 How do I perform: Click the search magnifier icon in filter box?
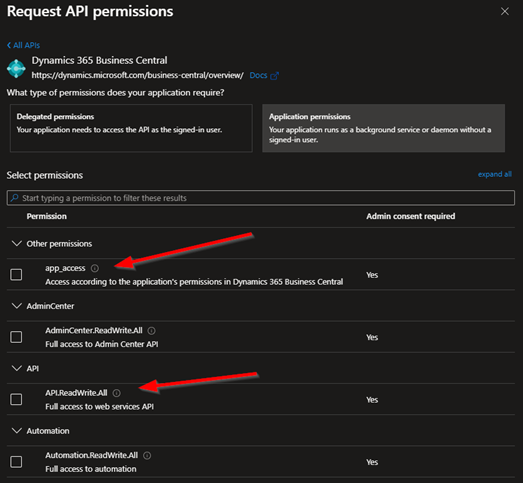pyautogui.click(x=14, y=198)
